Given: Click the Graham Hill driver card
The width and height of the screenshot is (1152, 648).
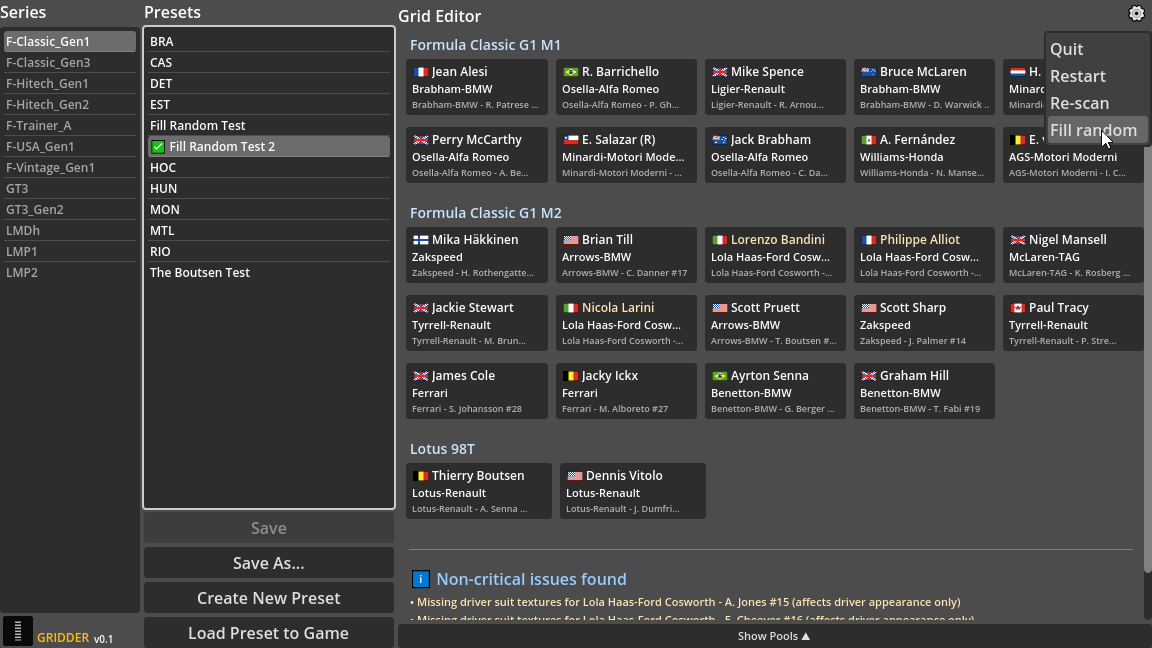Looking at the screenshot, I should coord(924,391).
